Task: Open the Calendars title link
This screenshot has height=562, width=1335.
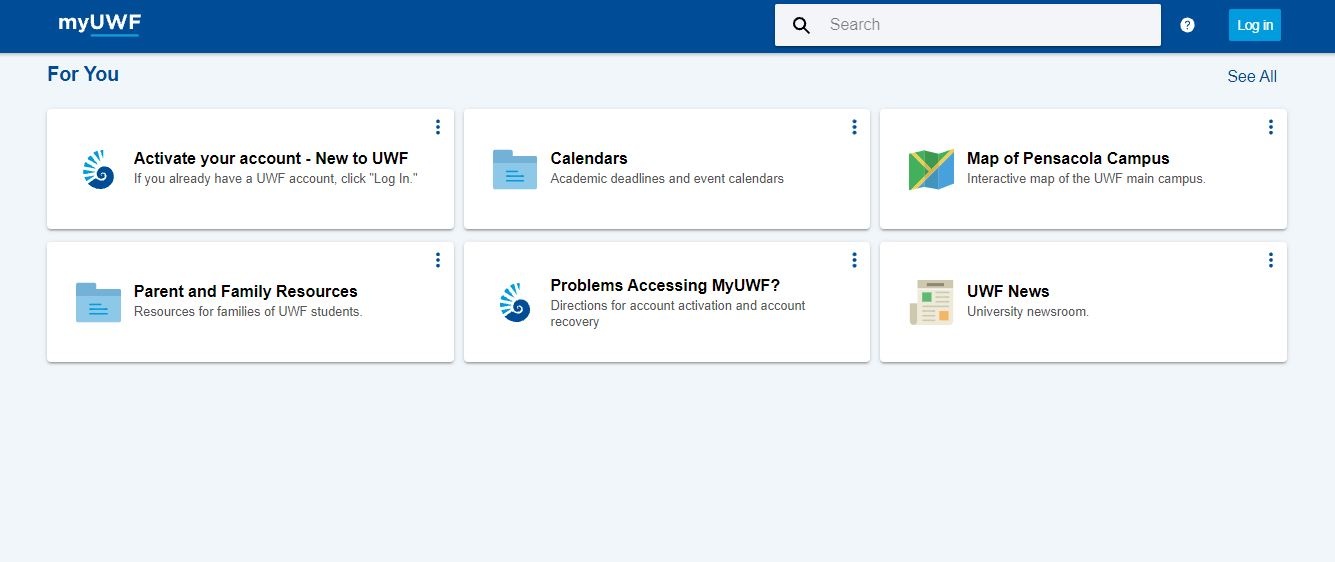Action: [589, 158]
